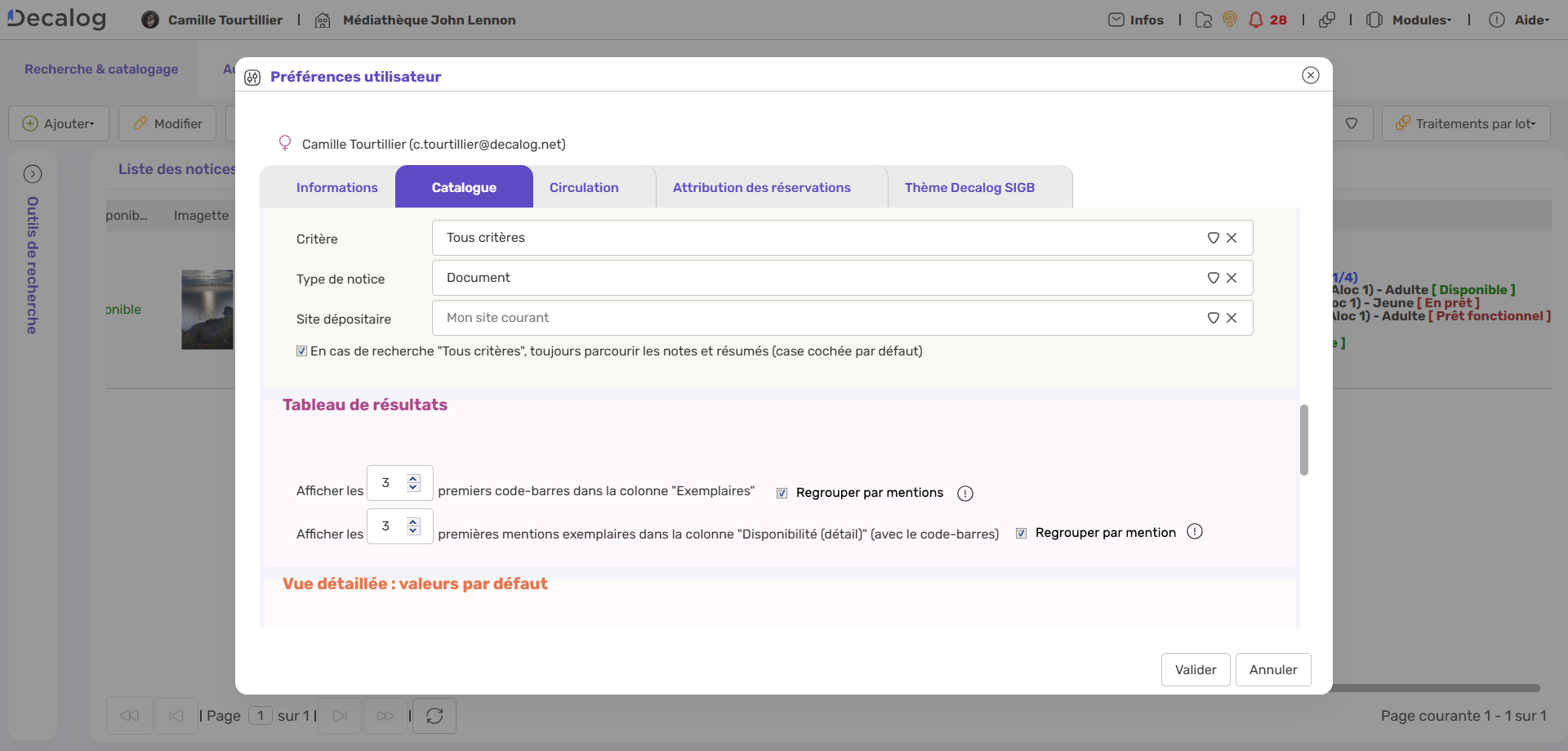1568x751 pixels.
Task: Refresh the notices list with the reload icon
Action: (x=434, y=715)
